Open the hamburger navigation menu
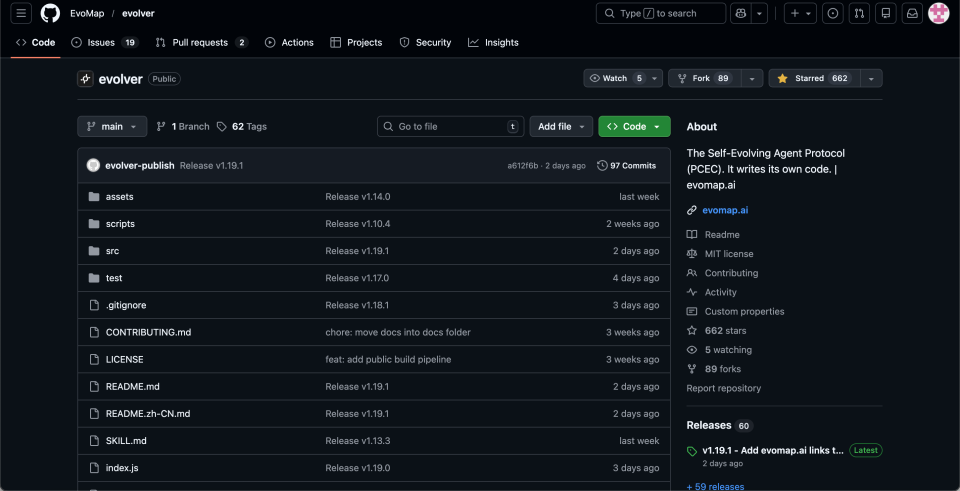 point(21,13)
